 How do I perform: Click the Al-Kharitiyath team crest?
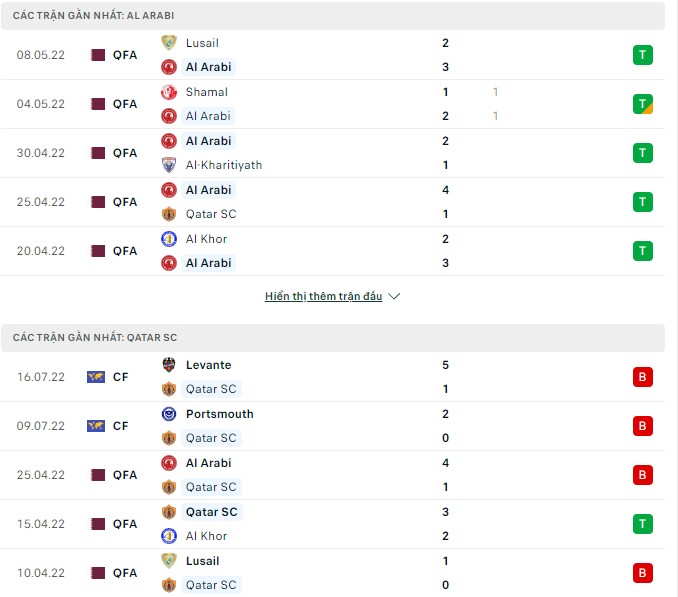[169, 165]
